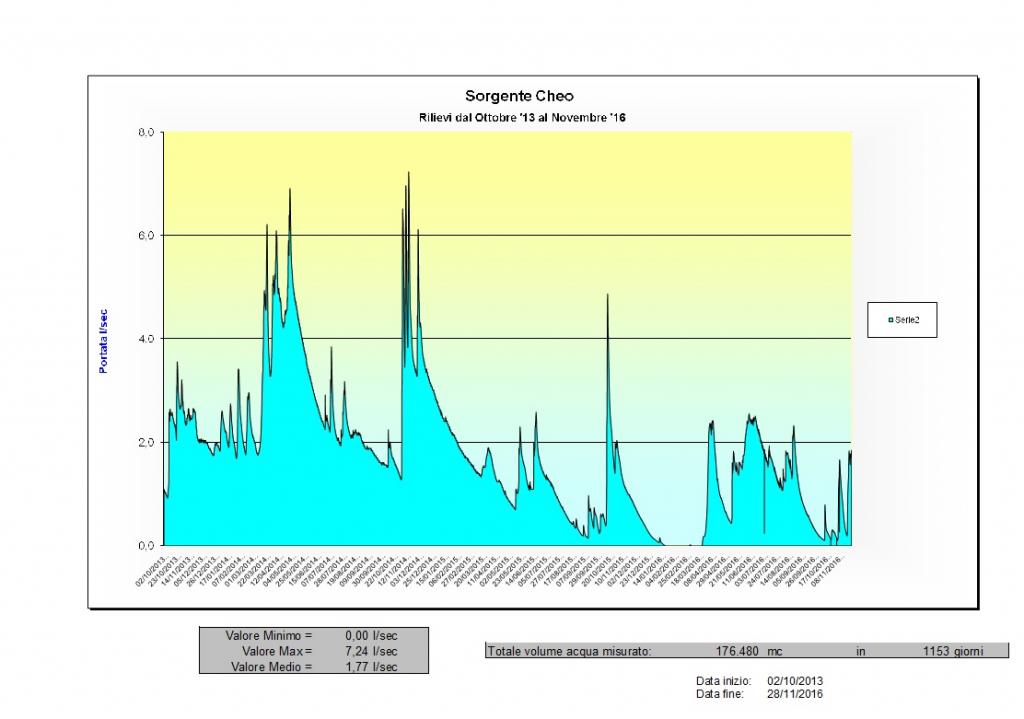The image size is (1024, 719).
Task: Click the 2.0 y-axis tick label
Action: pyautogui.click(x=145, y=442)
